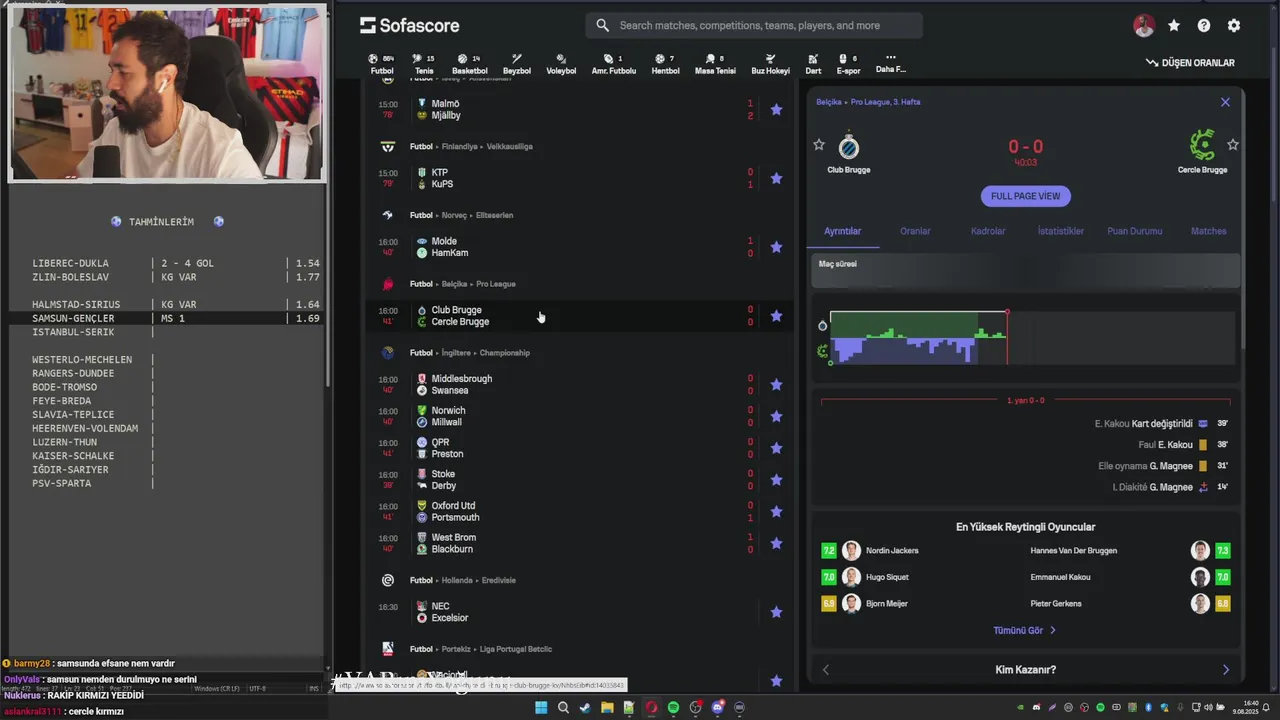Open the Basketbol sport category
Viewport: 1280px width, 720px height.
469,64
